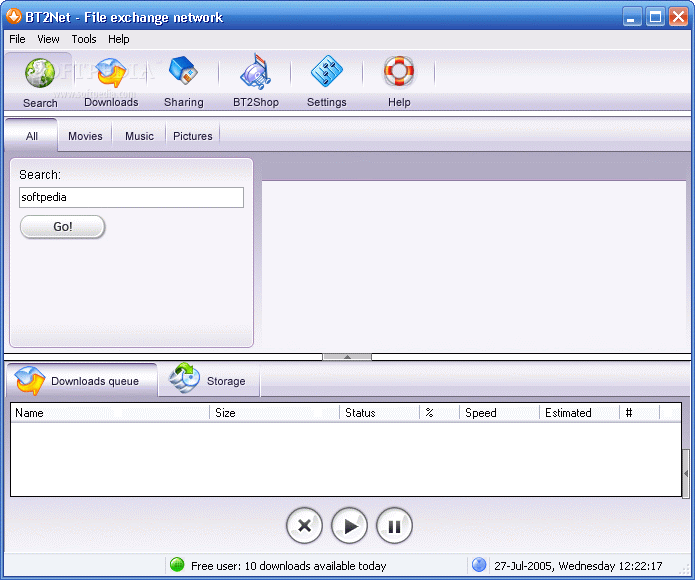Screen dimensions: 695x580
Task: Open the File menu
Action: coord(17,39)
